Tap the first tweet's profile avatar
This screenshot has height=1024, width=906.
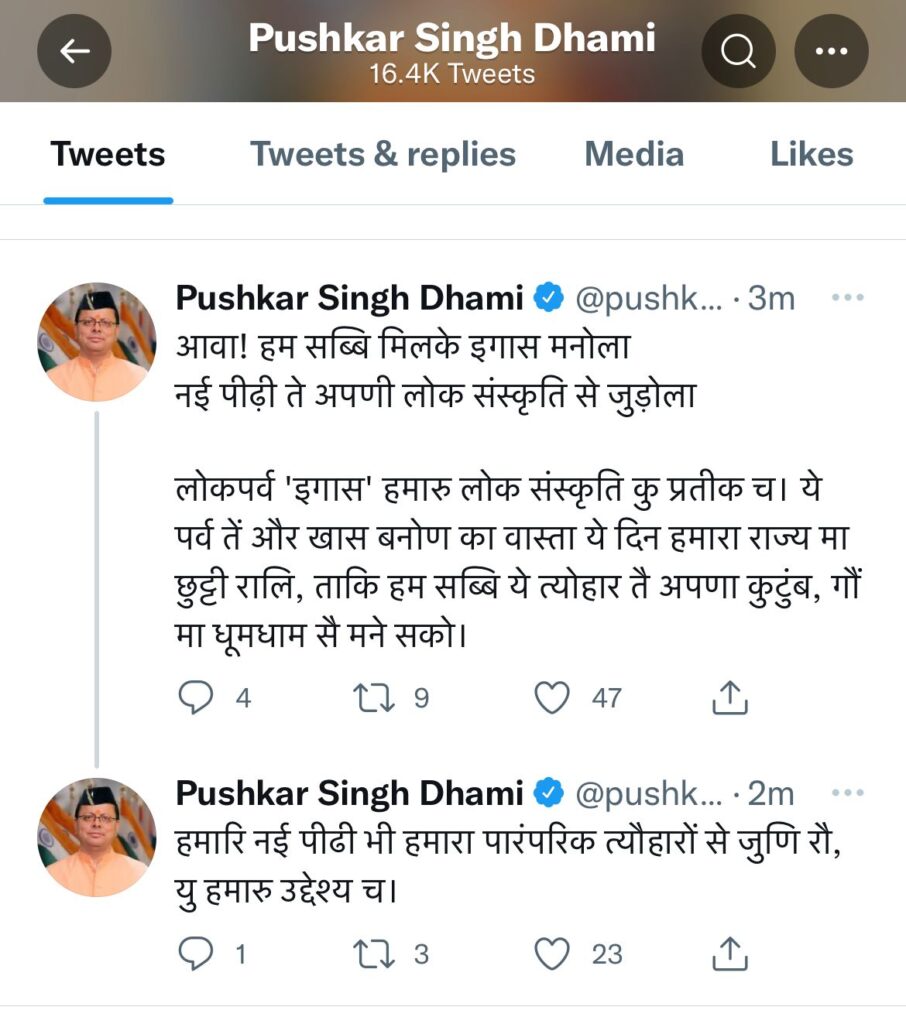pos(97,342)
